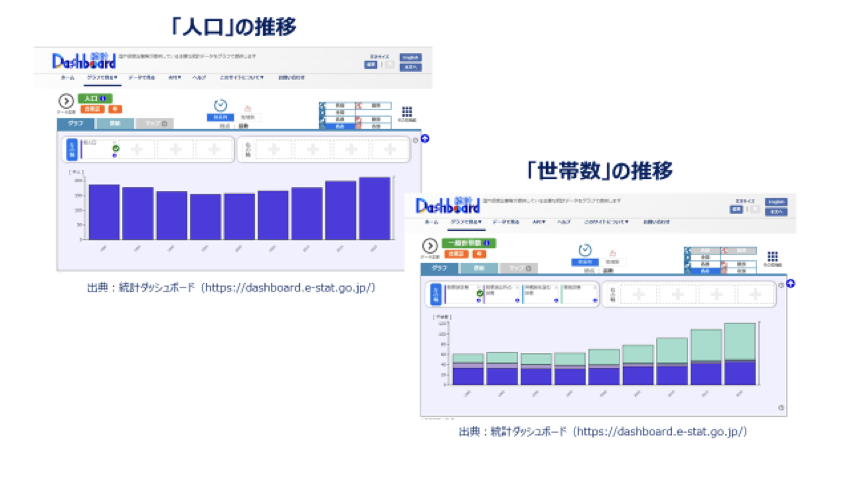Toggle the green checkmark on 人口 series card
The image size is (850, 478).
pyautogui.click(x=116, y=148)
